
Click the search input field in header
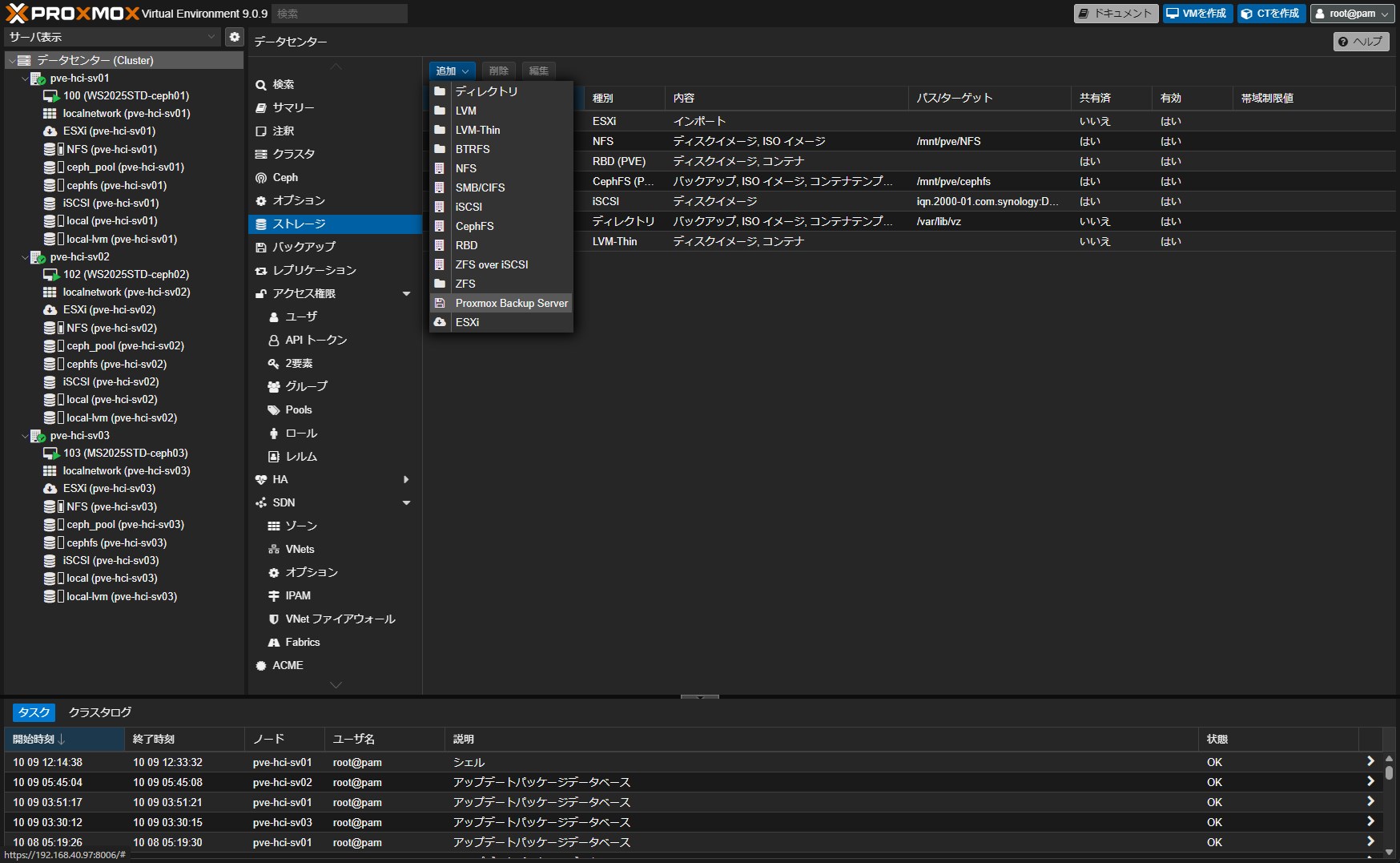340,14
